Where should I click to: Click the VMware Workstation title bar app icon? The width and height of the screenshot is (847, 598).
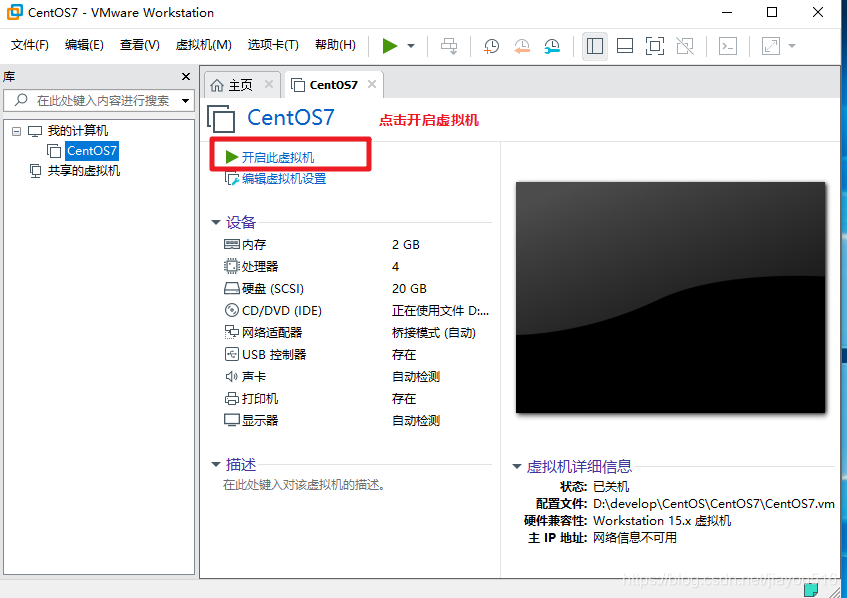tap(15, 12)
